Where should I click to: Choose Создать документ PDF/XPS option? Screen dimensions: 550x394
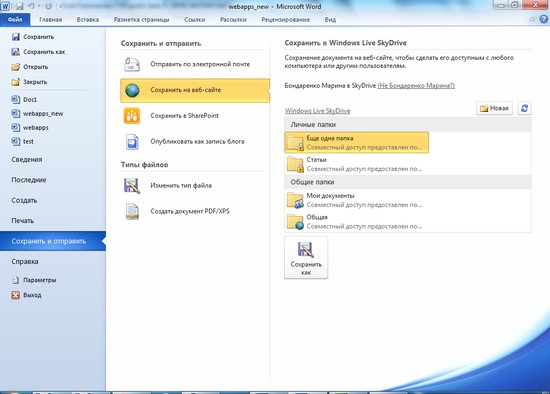click(x=195, y=212)
